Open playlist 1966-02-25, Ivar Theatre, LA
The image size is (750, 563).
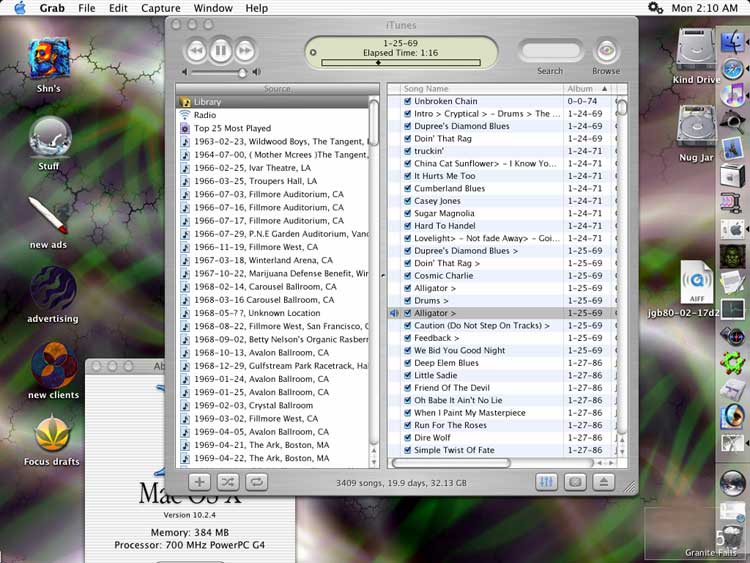pyautogui.click(x=273, y=168)
